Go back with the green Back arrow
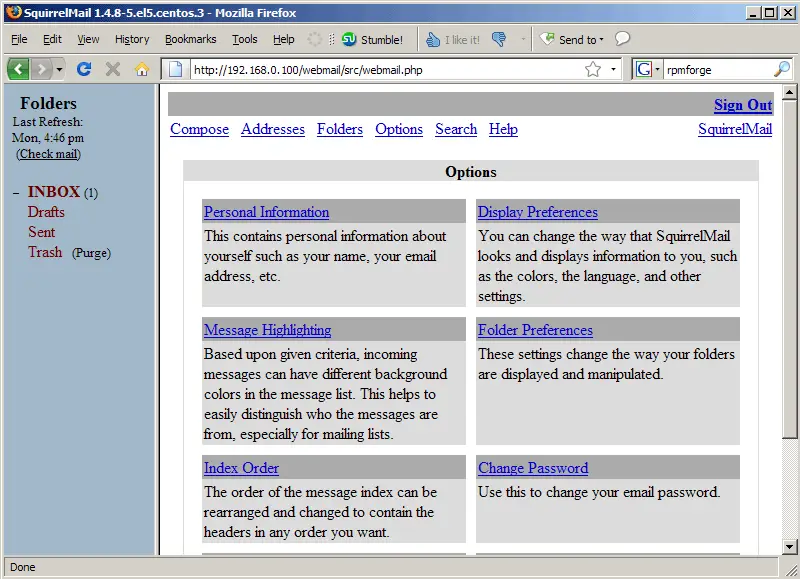The image size is (800, 579). 18,69
